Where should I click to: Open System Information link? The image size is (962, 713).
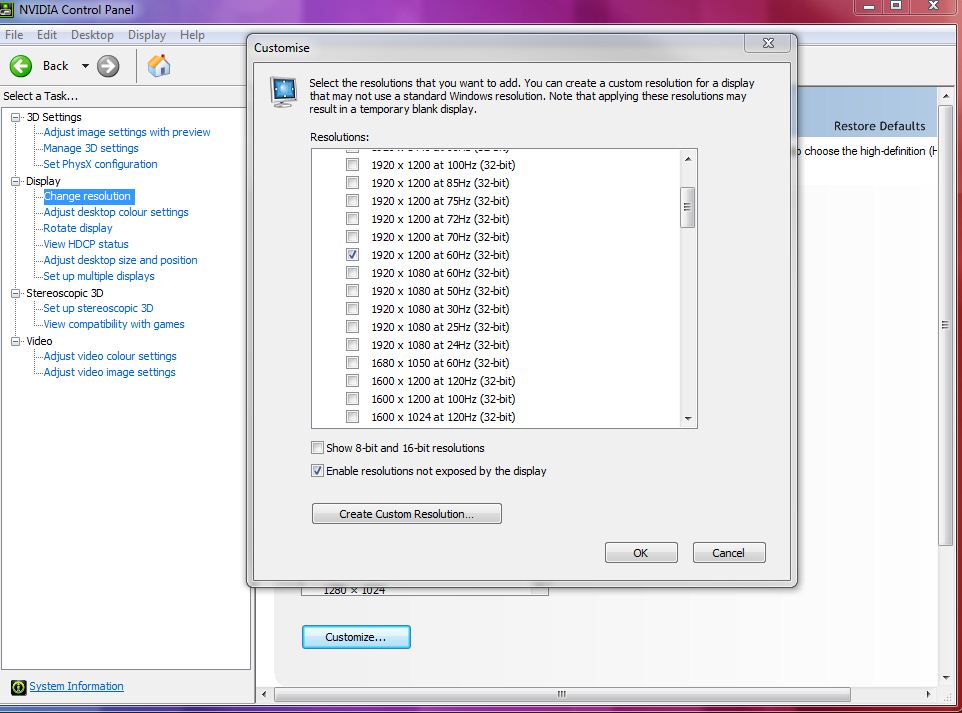pos(76,686)
